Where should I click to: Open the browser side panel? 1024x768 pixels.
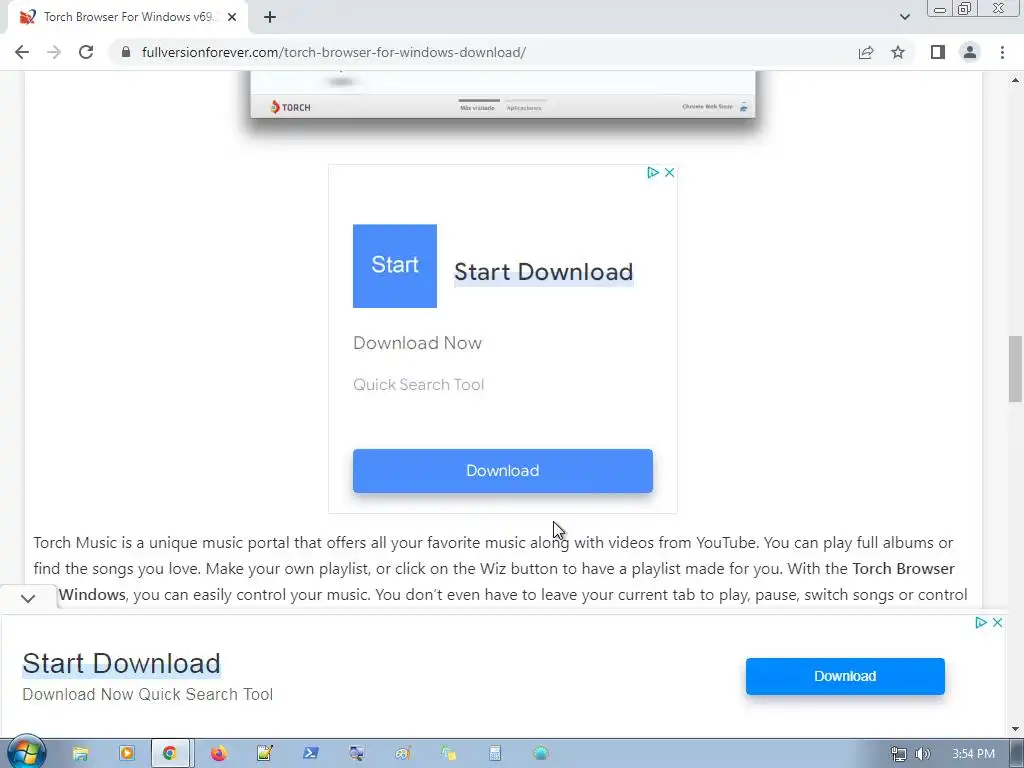tap(938, 52)
